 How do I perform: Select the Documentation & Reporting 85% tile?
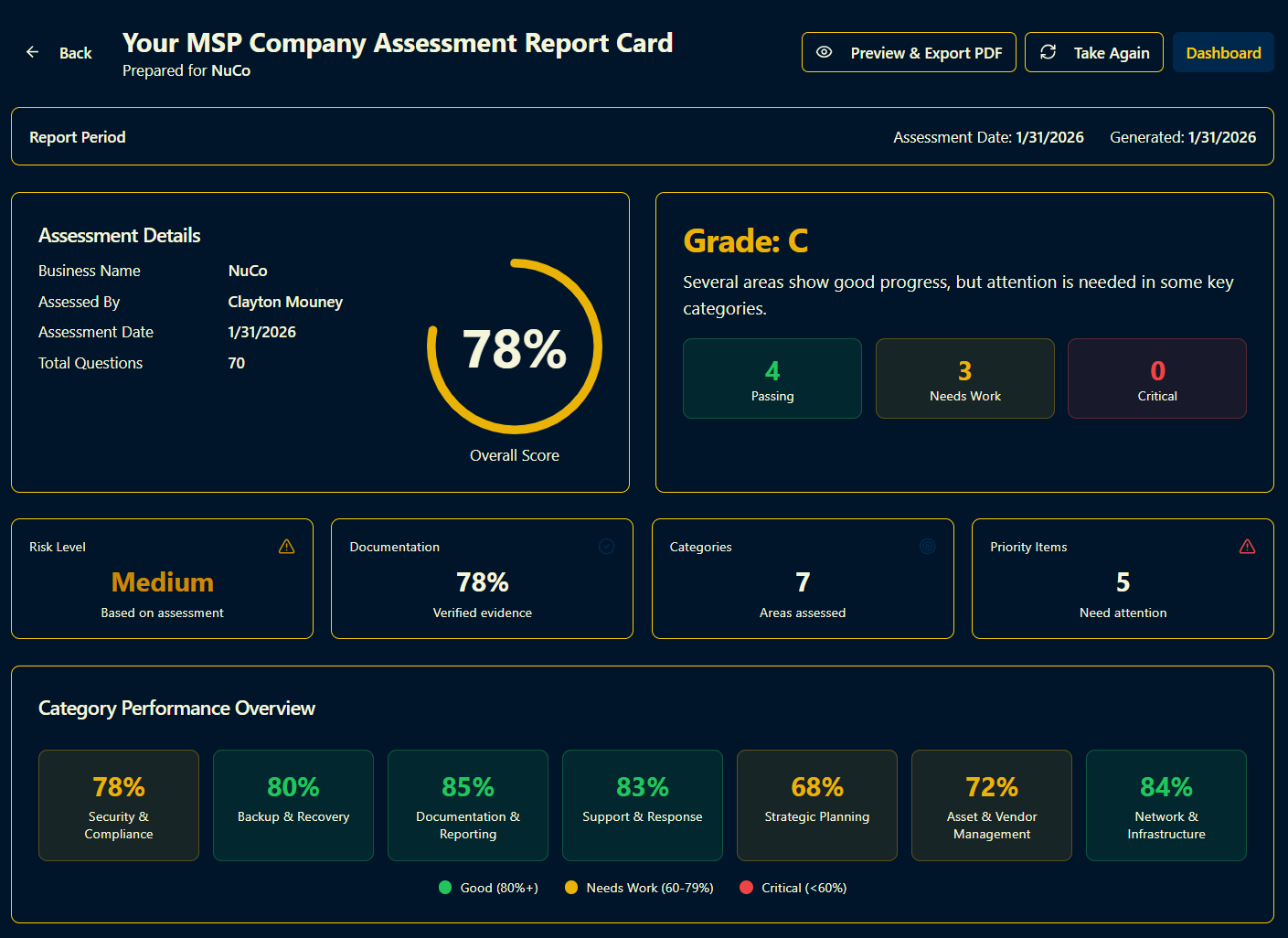468,805
